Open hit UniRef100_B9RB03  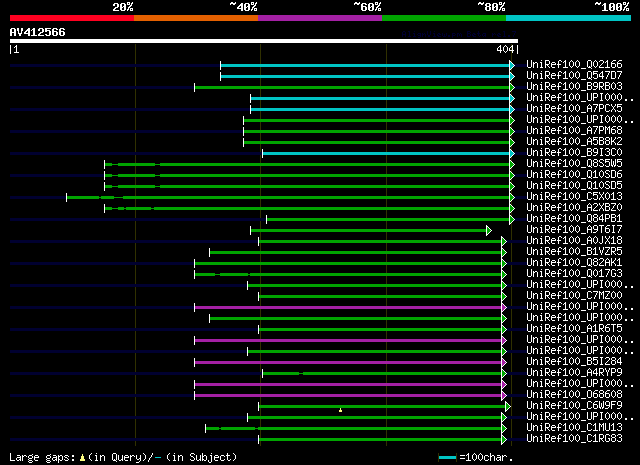tap(574, 86)
